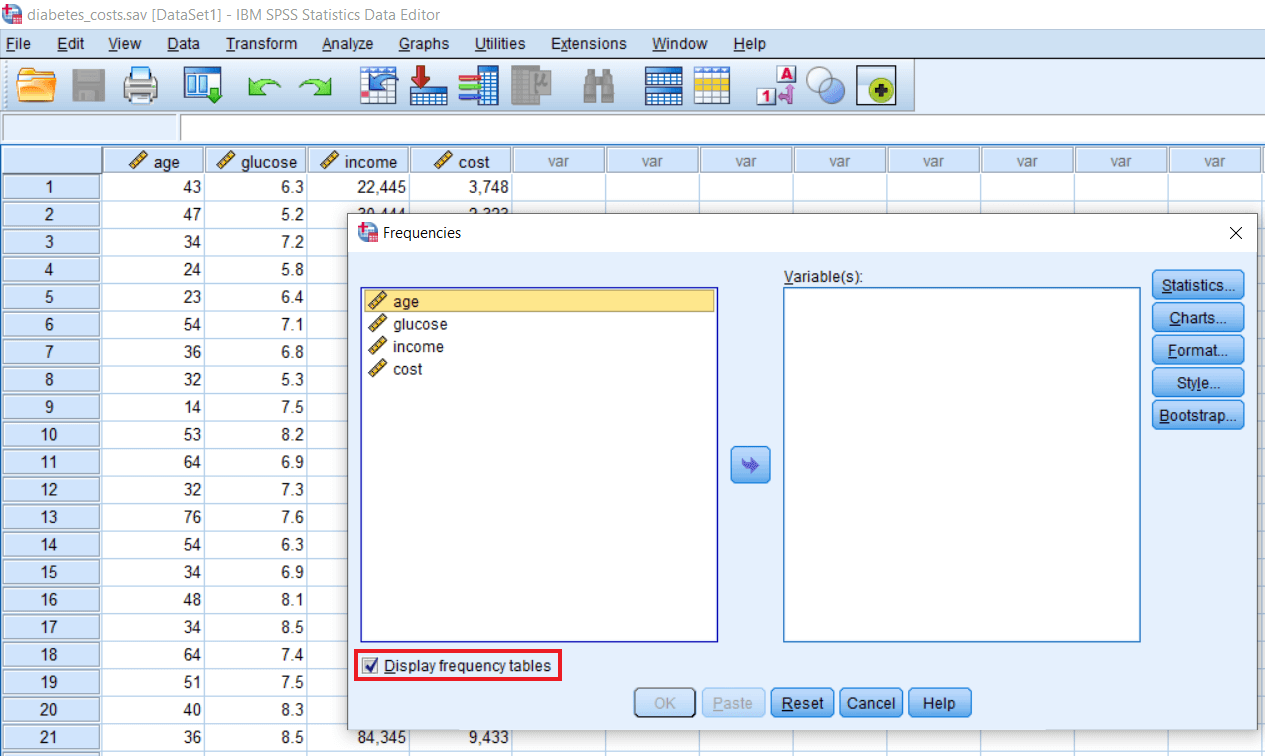Select row number 1 header

pyautogui.click(x=51, y=187)
